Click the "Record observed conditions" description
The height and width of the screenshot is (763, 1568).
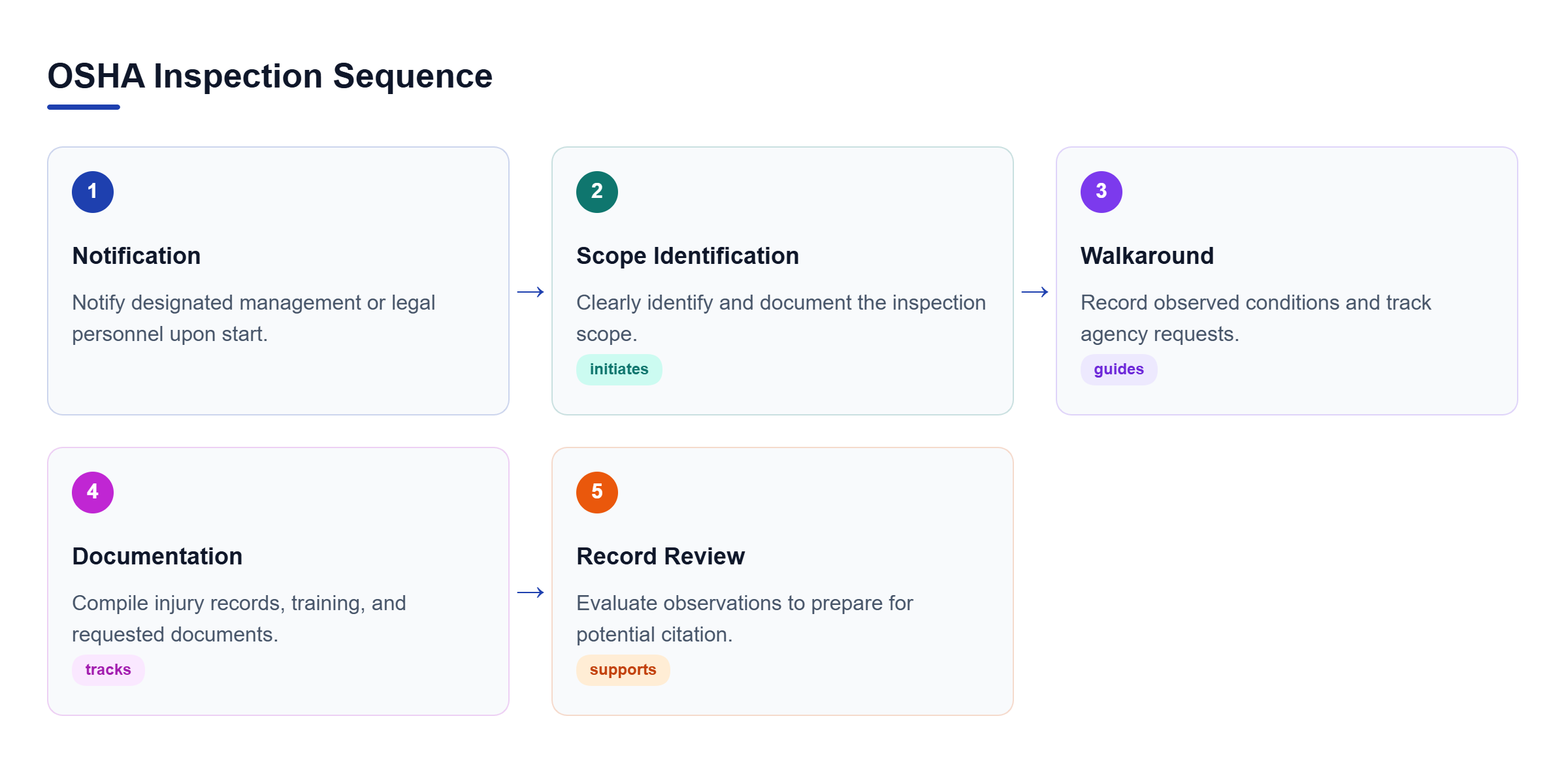coord(1256,318)
